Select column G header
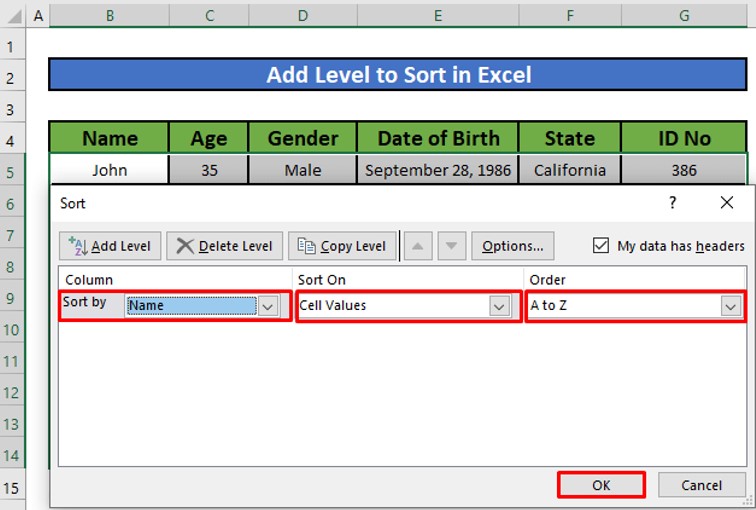Viewport: 756px width, 510px height. 684,16
